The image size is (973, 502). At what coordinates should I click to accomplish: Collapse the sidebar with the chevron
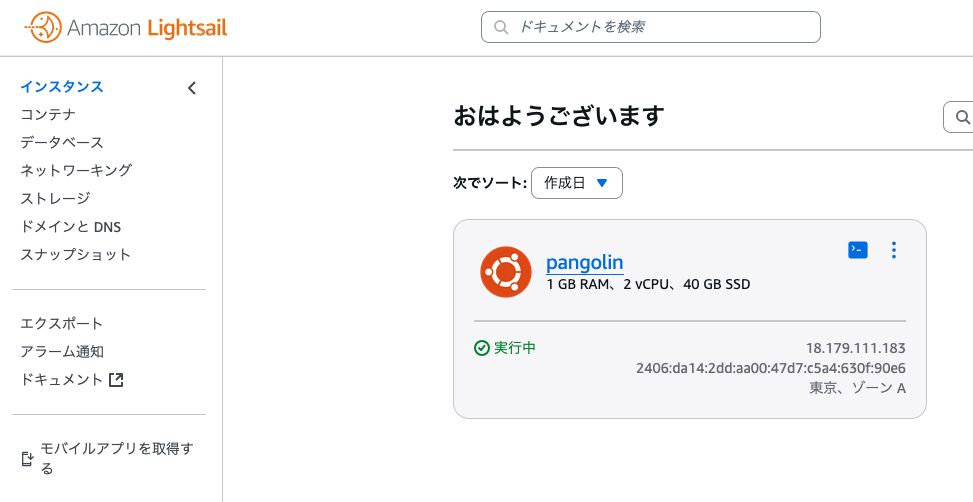click(192, 88)
